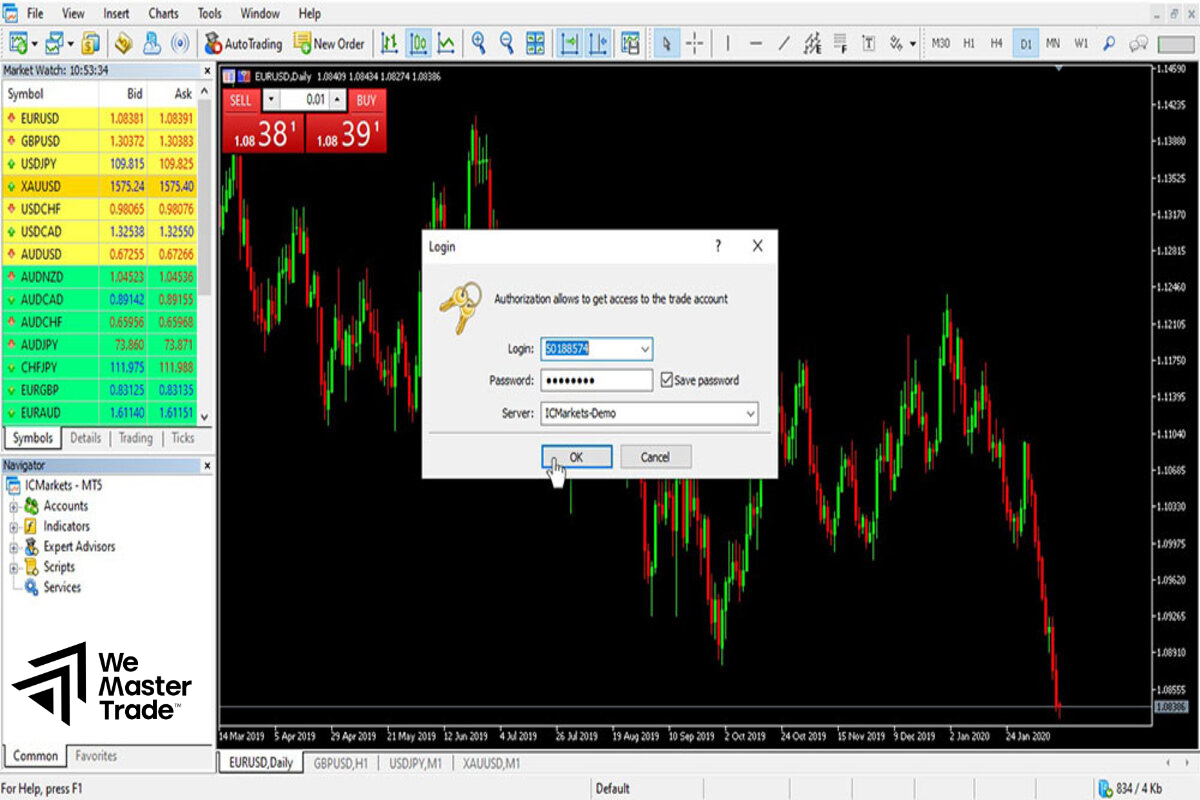
Task: Switch to H4 timeframe
Action: 996,44
